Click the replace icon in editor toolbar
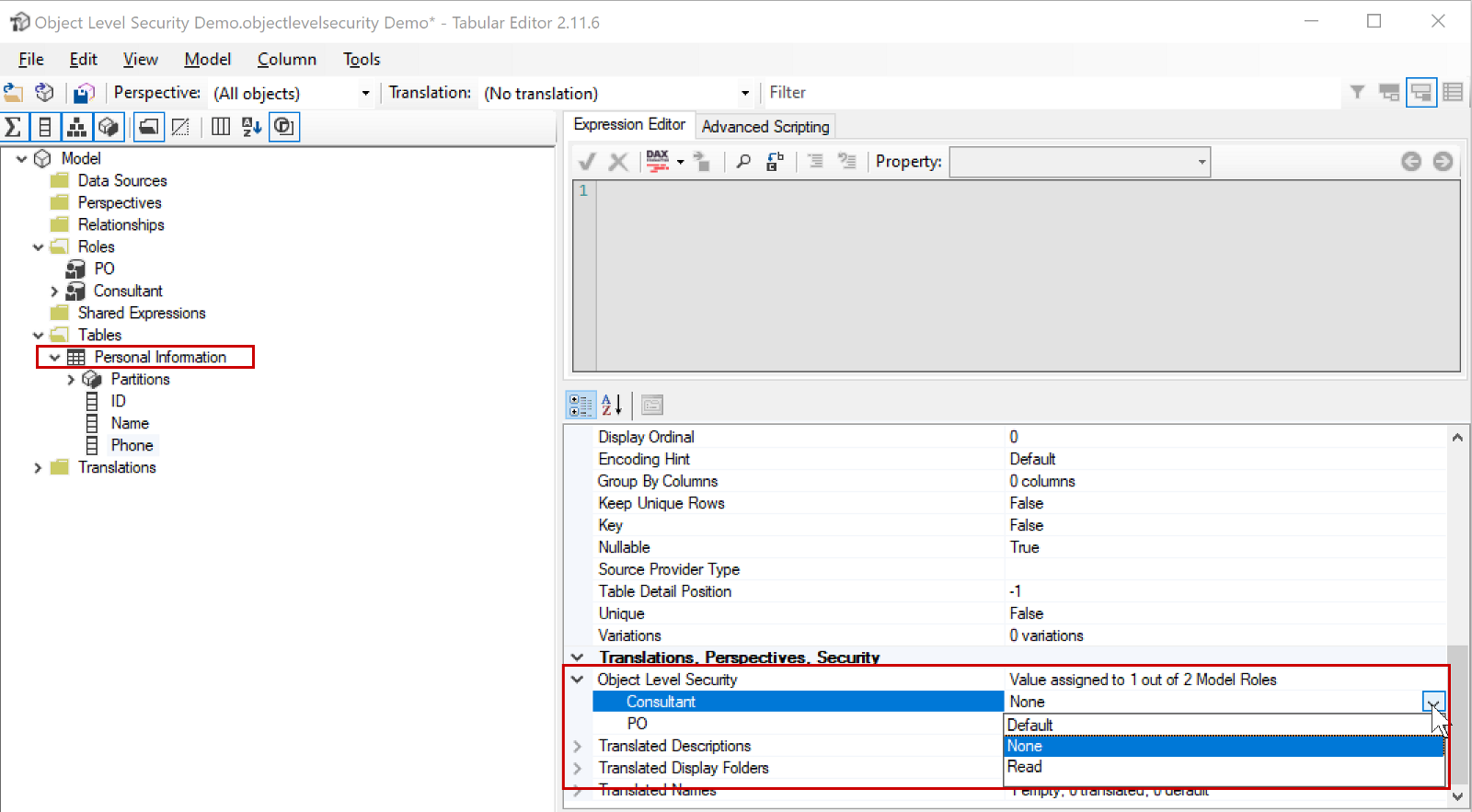The width and height of the screenshot is (1472, 812). point(775,162)
